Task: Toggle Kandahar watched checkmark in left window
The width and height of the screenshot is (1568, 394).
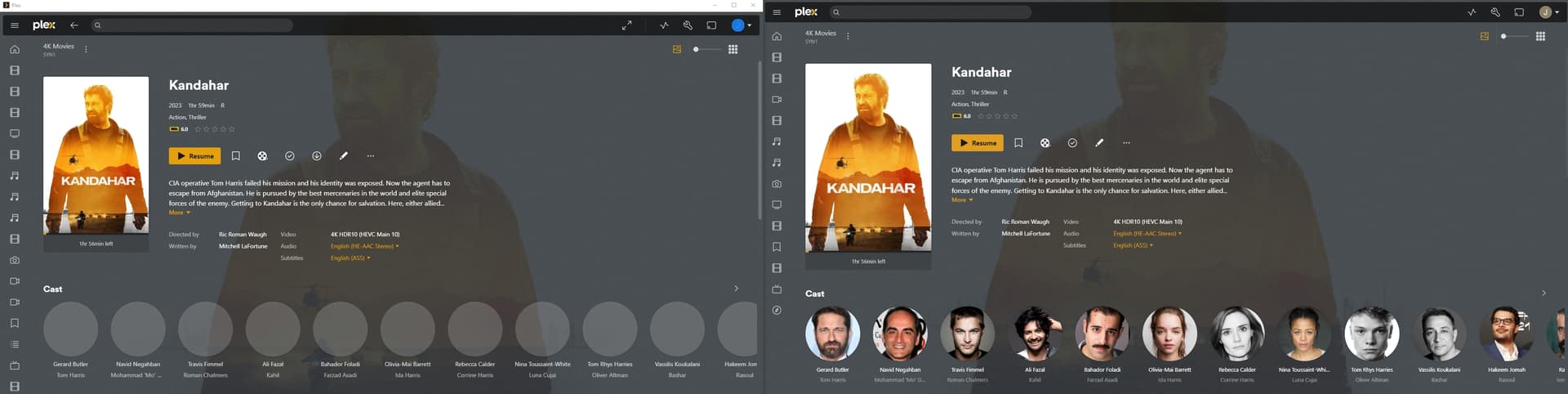Action: [x=289, y=155]
